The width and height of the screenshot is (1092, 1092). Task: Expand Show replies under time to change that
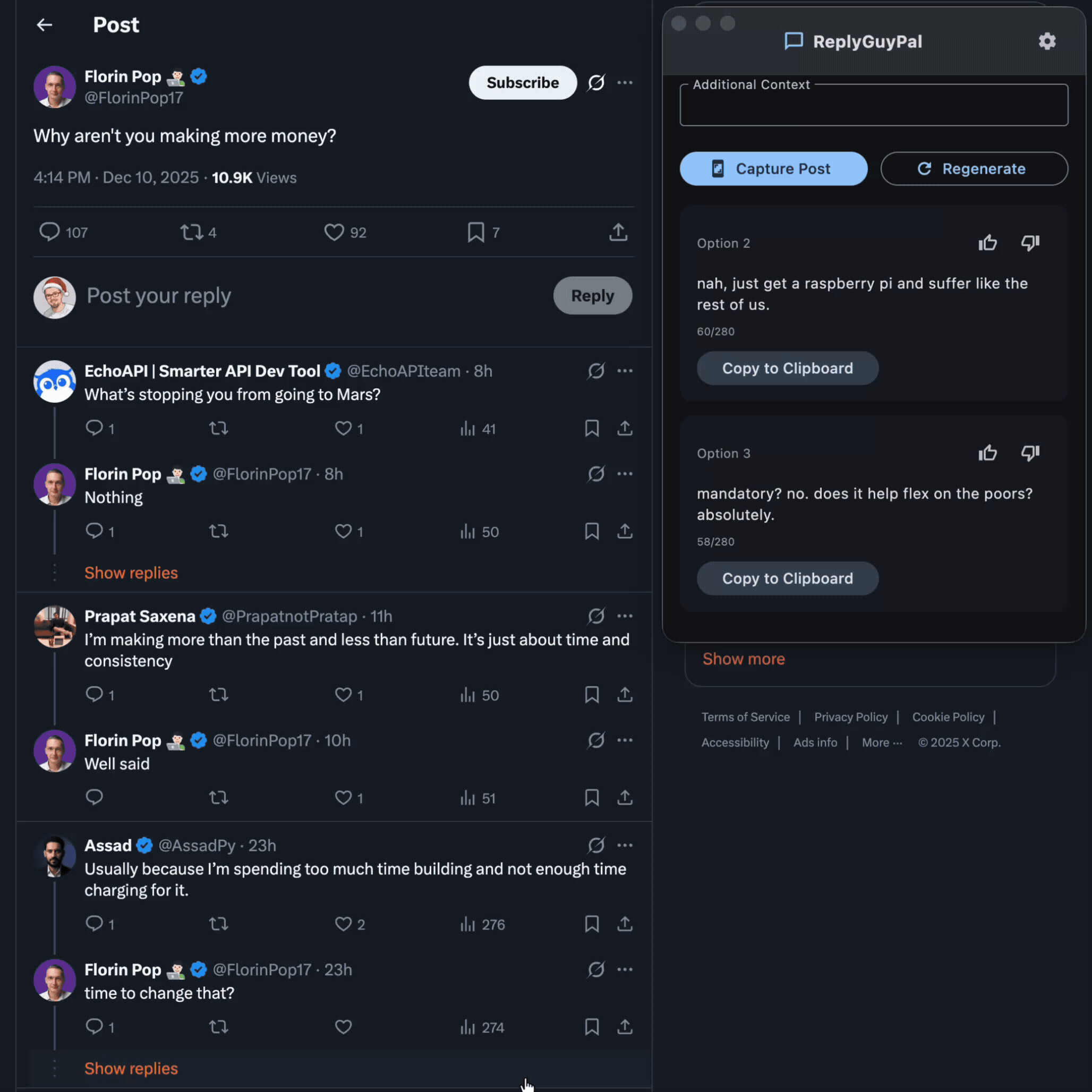[x=131, y=1069]
